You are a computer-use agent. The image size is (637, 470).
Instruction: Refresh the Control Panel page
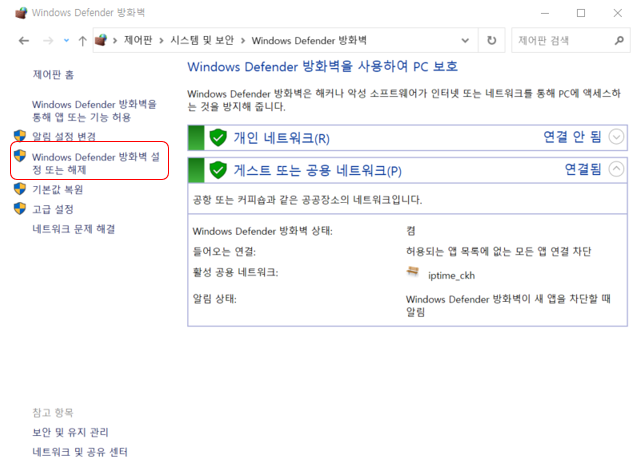click(492, 40)
